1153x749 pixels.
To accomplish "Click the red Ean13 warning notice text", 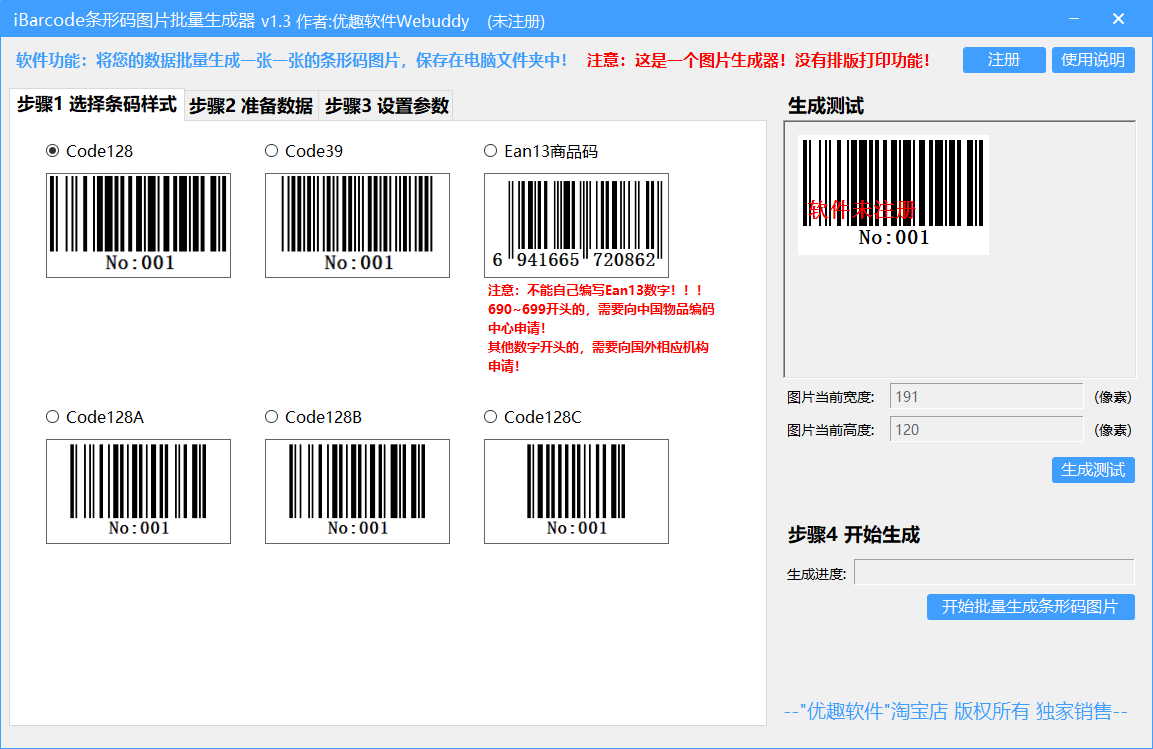I will click(x=601, y=328).
